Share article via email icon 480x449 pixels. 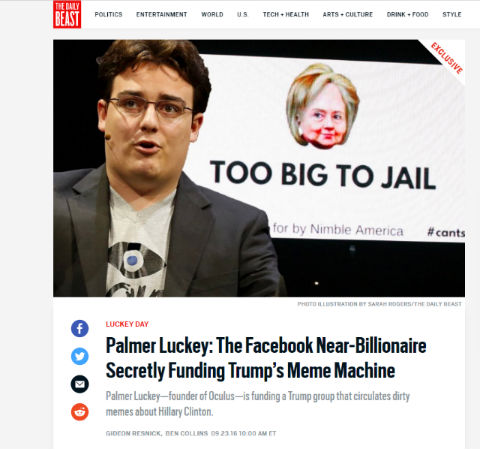pos(80,384)
